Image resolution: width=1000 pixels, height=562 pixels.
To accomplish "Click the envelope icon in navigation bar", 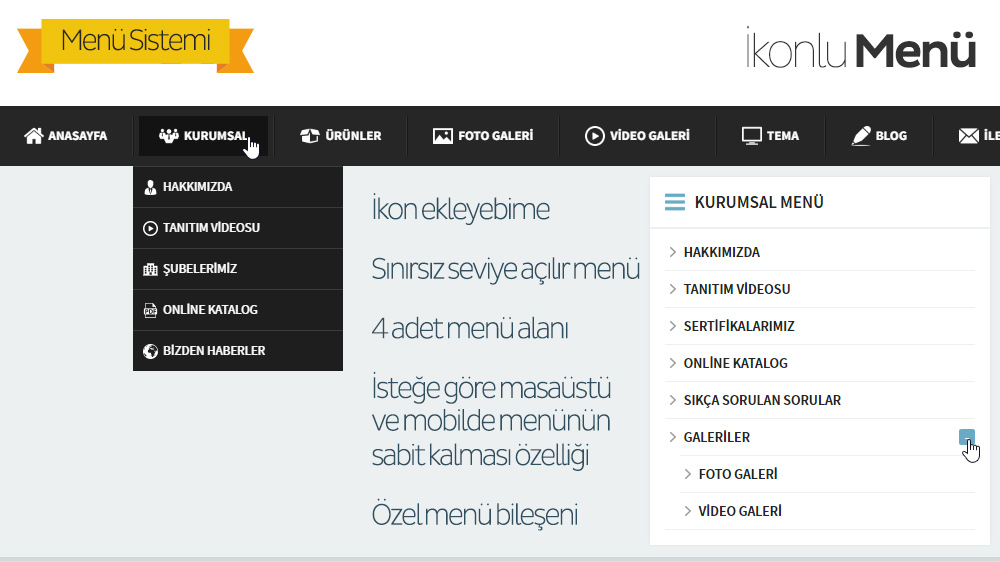I will (x=968, y=136).
